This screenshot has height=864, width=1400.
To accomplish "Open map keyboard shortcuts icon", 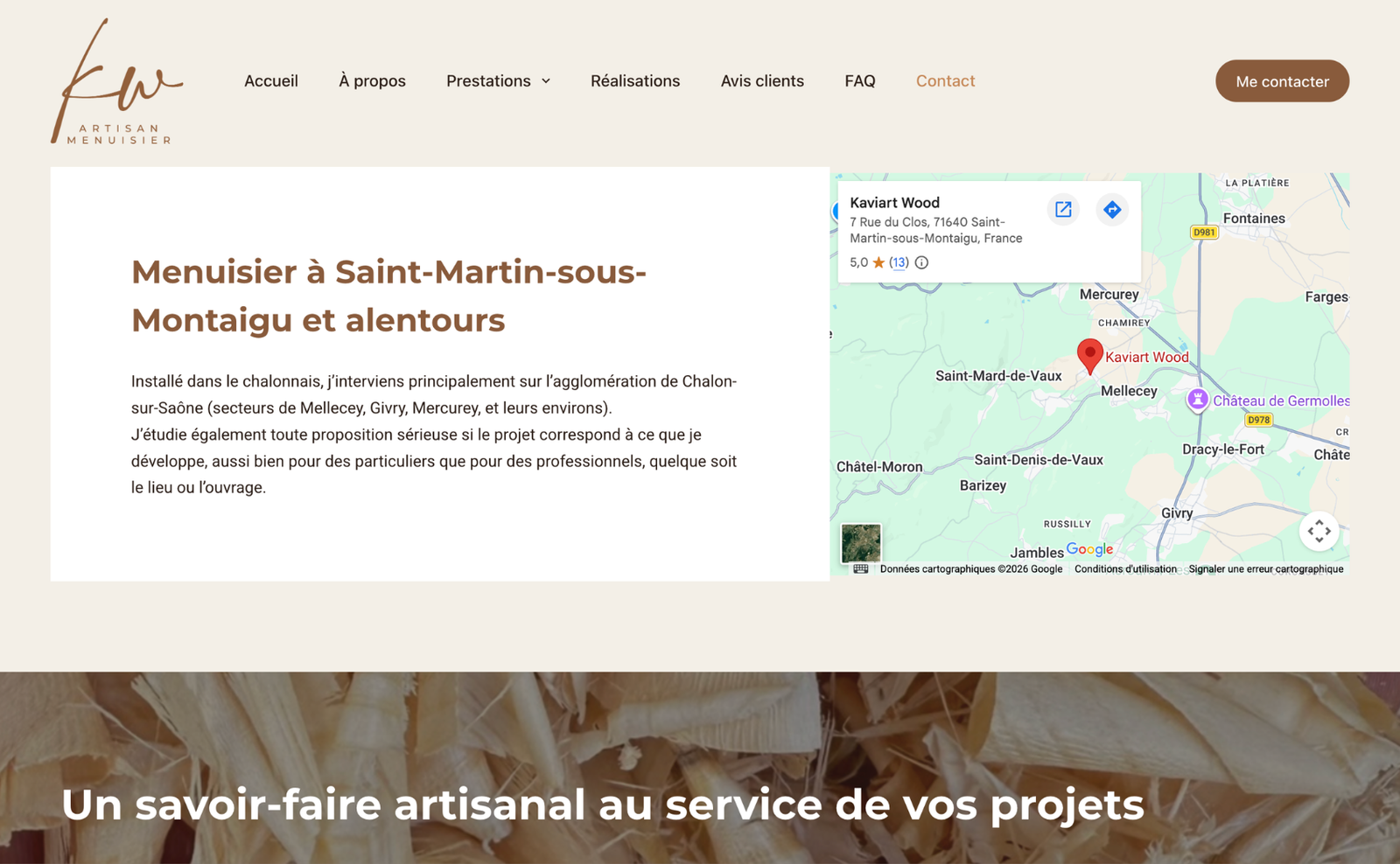I will click(x=861, y=569).
